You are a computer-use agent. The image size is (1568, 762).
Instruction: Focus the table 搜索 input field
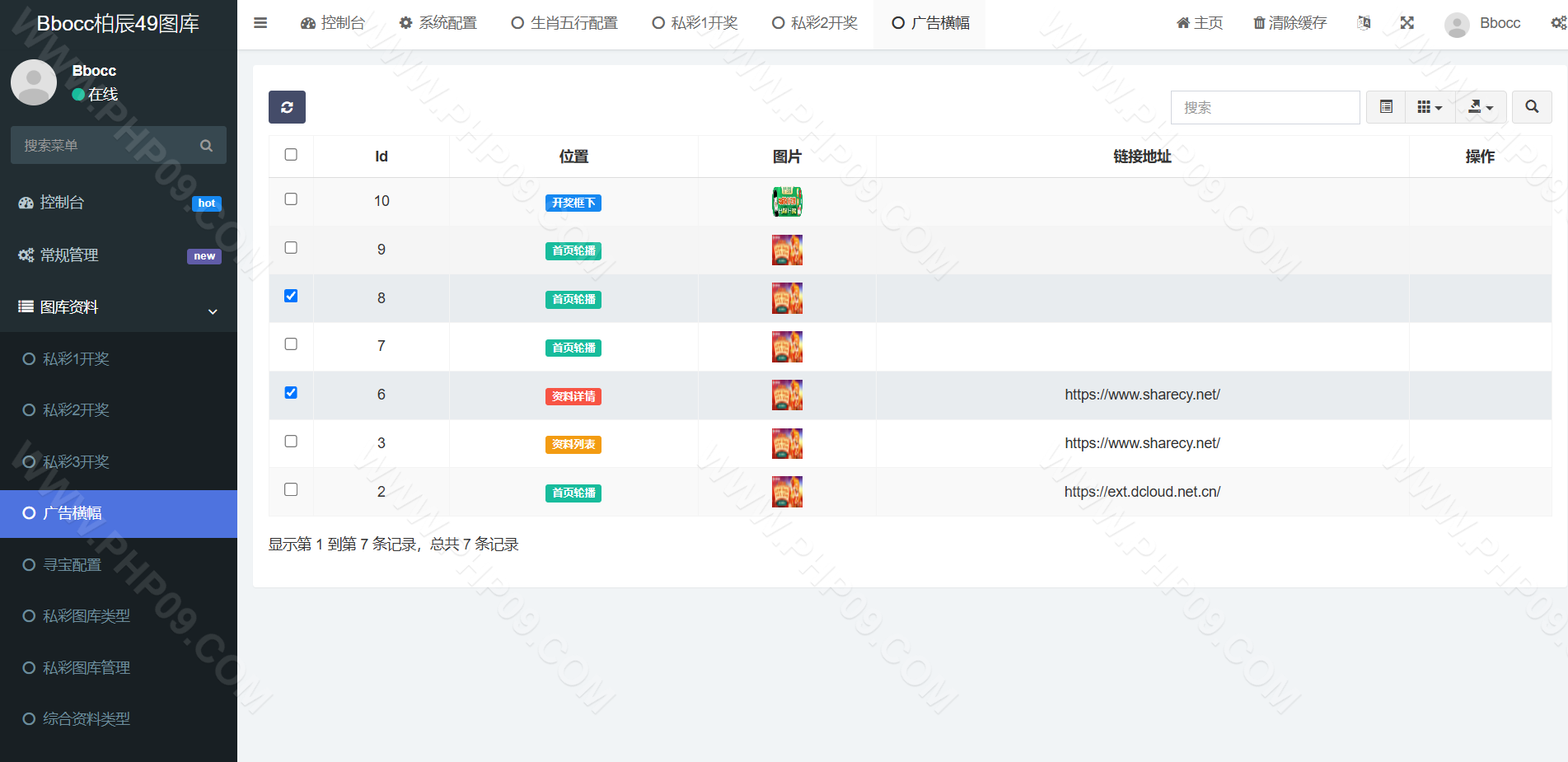pos(1265,107)
